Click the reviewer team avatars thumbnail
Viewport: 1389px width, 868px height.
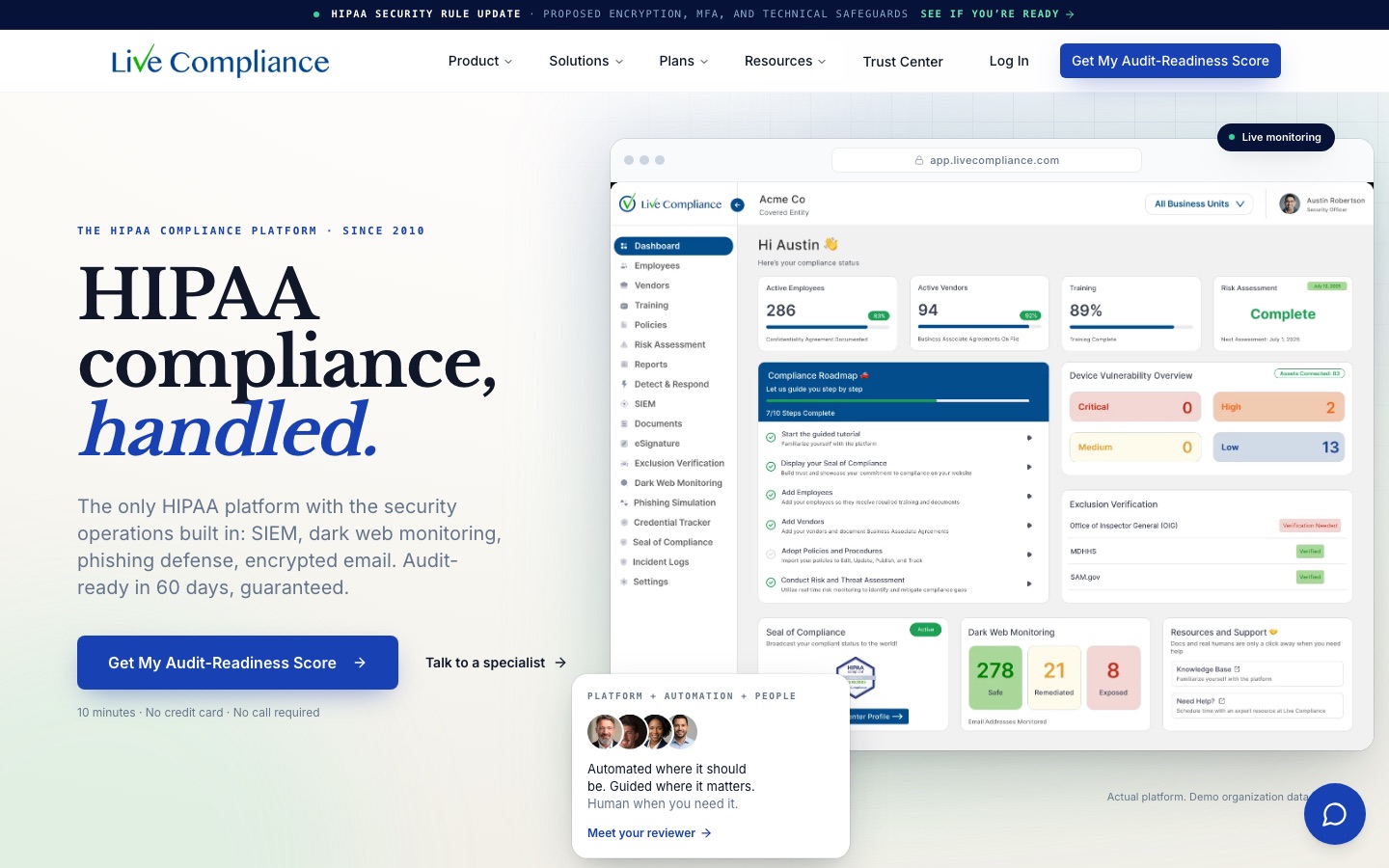pyautogui.click(x=642, y=732)
